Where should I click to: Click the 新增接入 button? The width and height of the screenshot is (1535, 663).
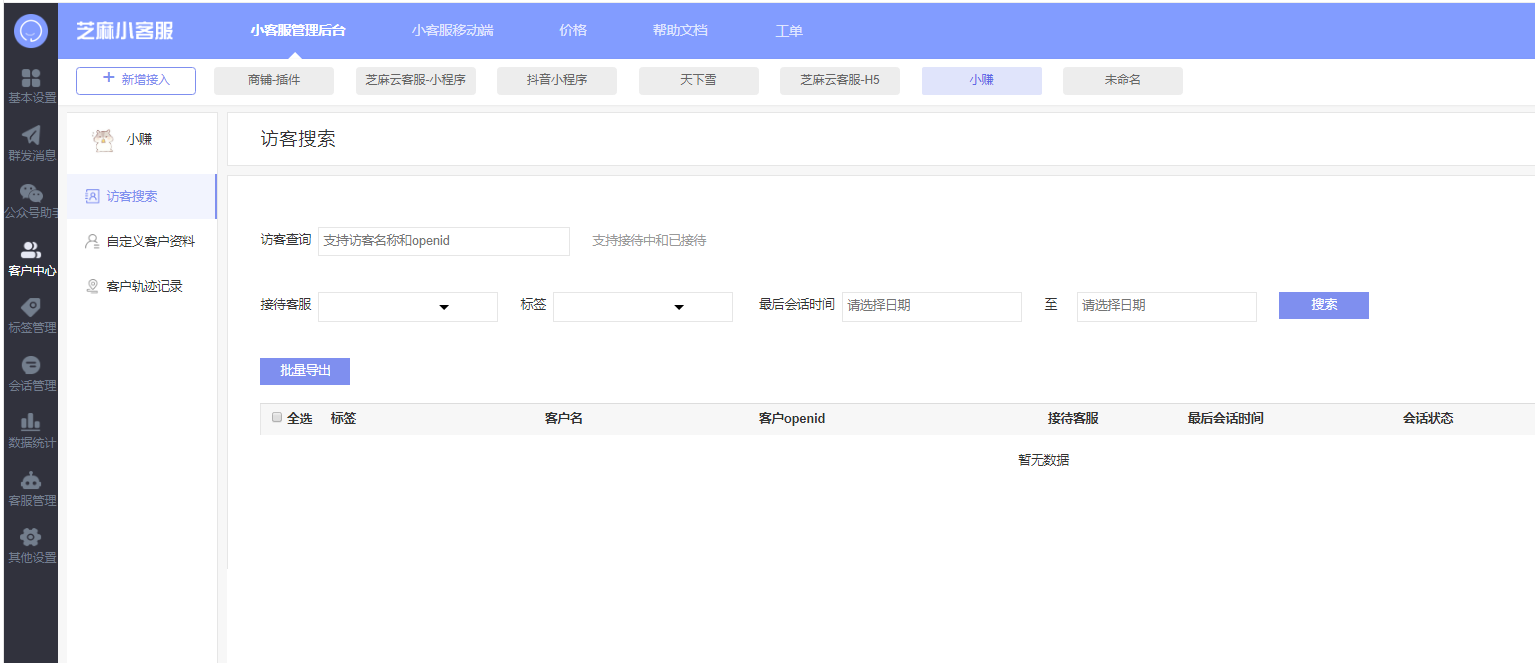pyautogui.click(x=136, y=81)
